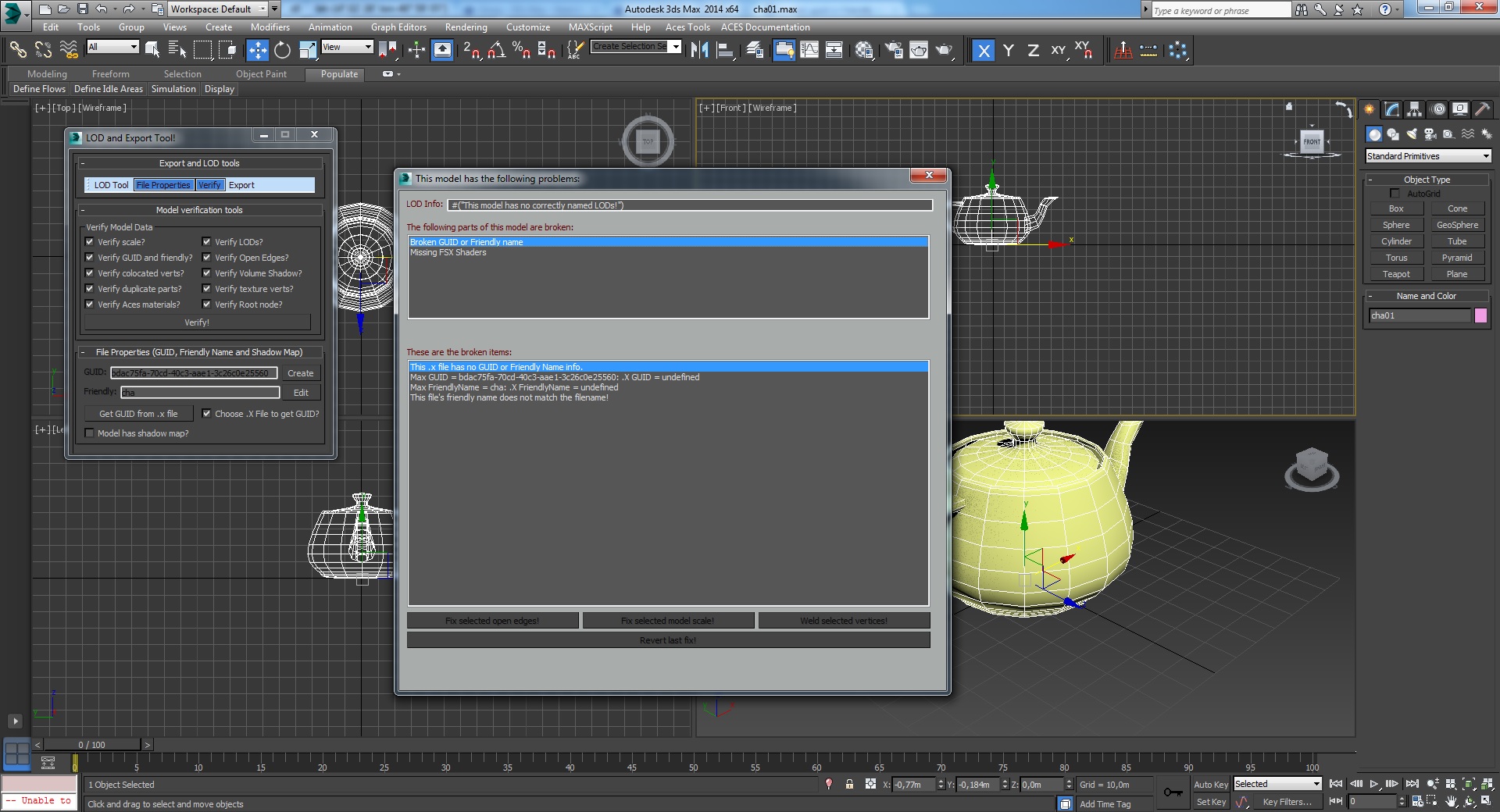Screen dimensions: 1500x812
Task: Show the Lights creation category
Action: click(1411, 134)
